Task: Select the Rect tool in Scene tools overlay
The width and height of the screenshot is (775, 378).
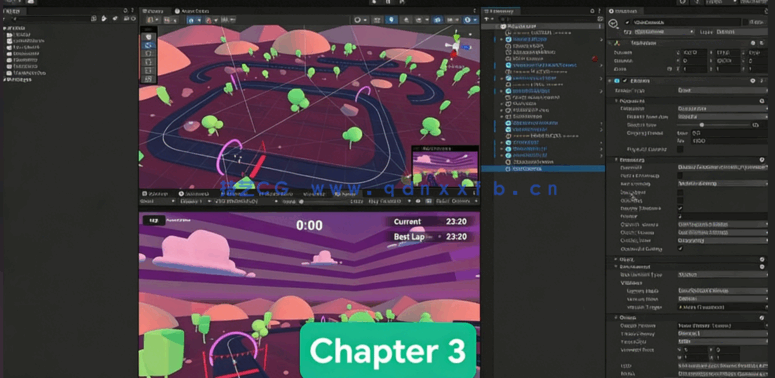Action: click(149, 70)
